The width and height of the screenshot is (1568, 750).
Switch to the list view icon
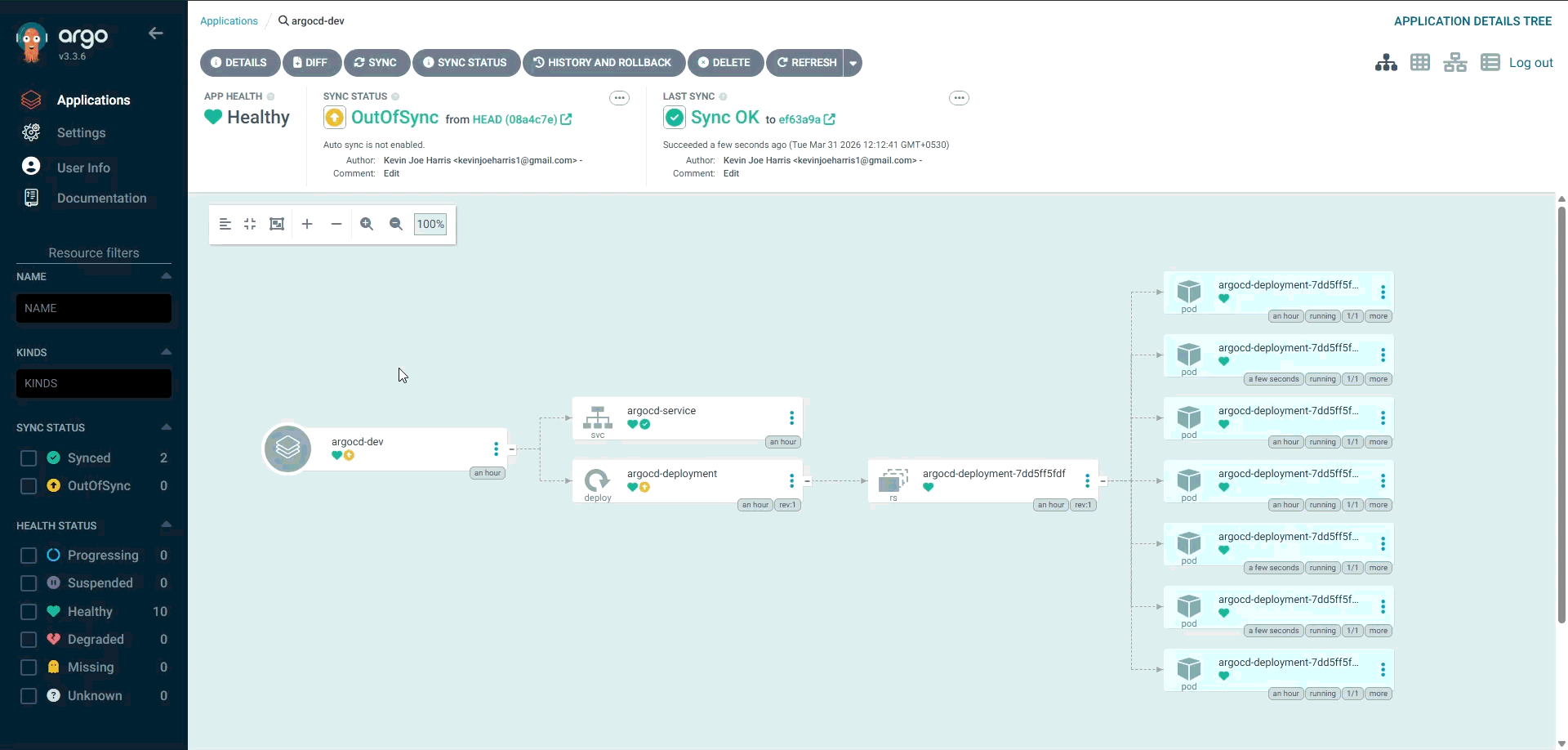pos(1490,63)
